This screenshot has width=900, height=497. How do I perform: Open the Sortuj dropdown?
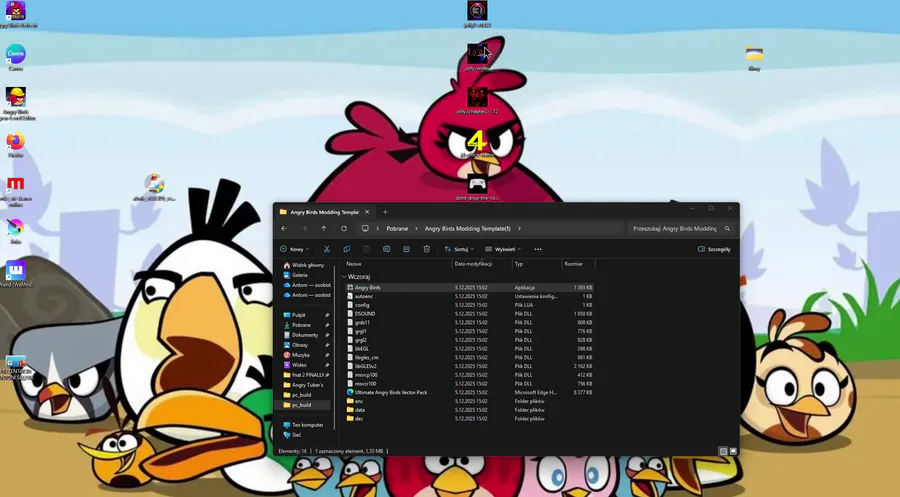point(459,249)
